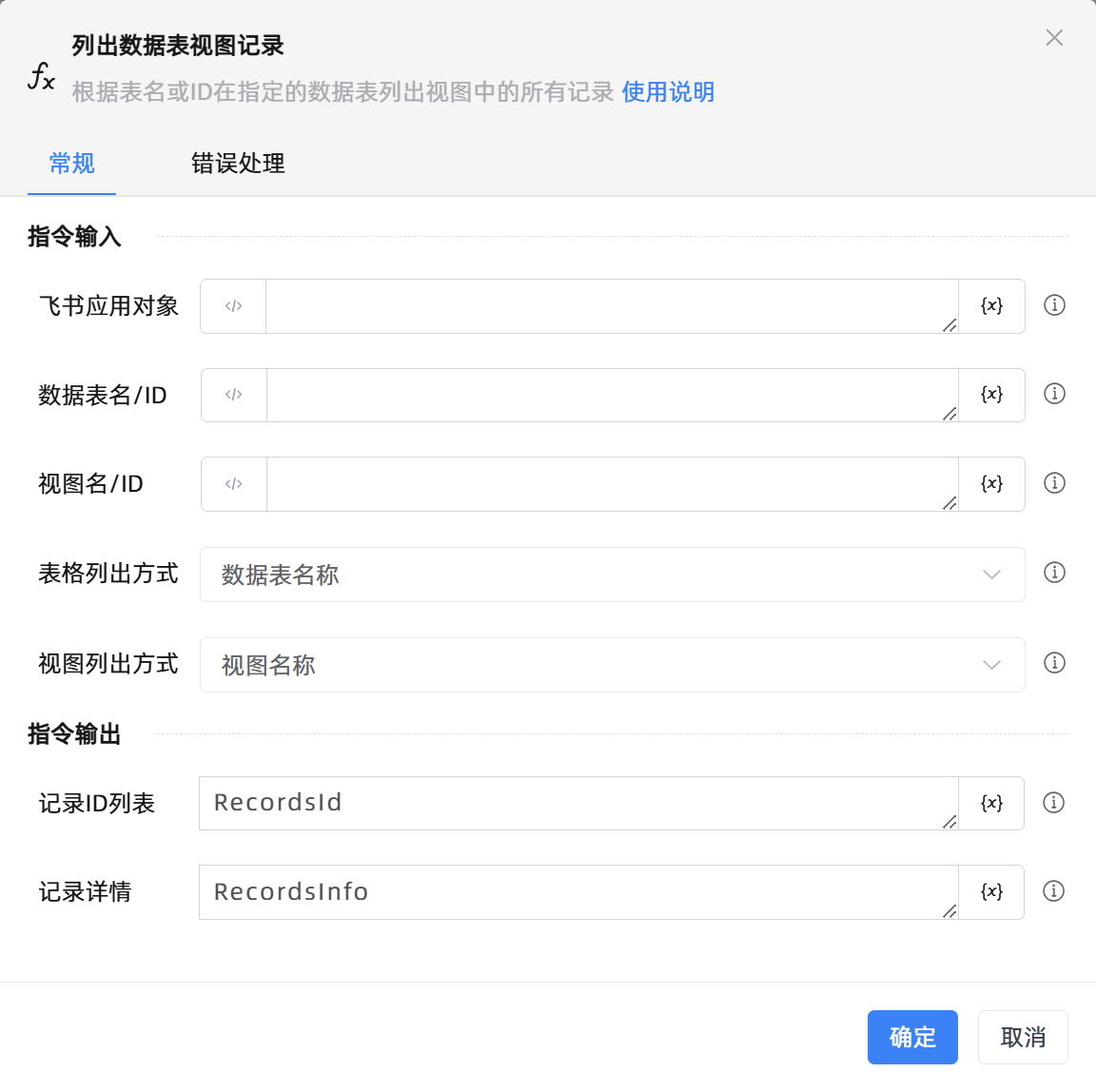1096x1092 pixels.
Task: Click the resize handle of 飞书应用对象 field
Action: pyautogui.click(x=949, y=325)
